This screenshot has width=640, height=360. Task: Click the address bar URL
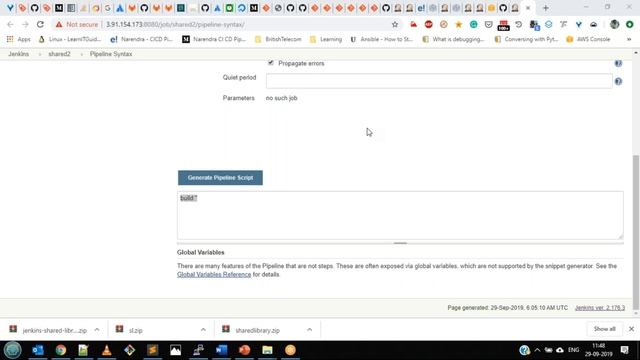coord(176,24)
